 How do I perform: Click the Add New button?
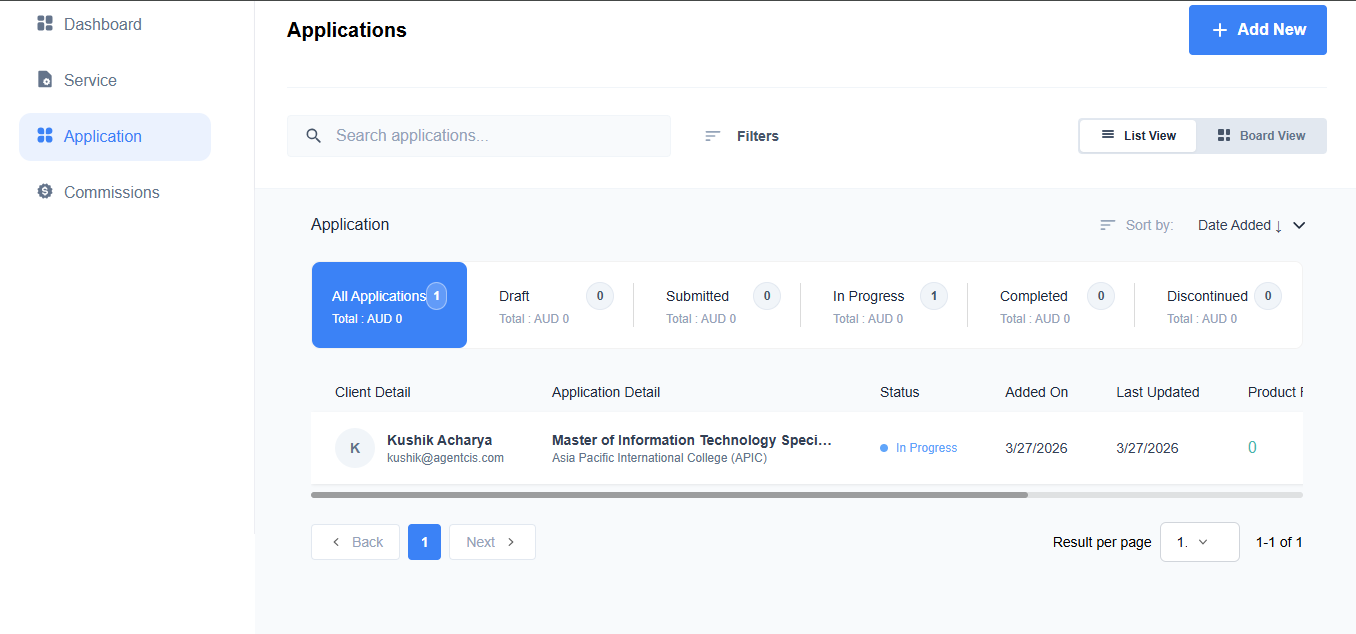point(1257,30)
